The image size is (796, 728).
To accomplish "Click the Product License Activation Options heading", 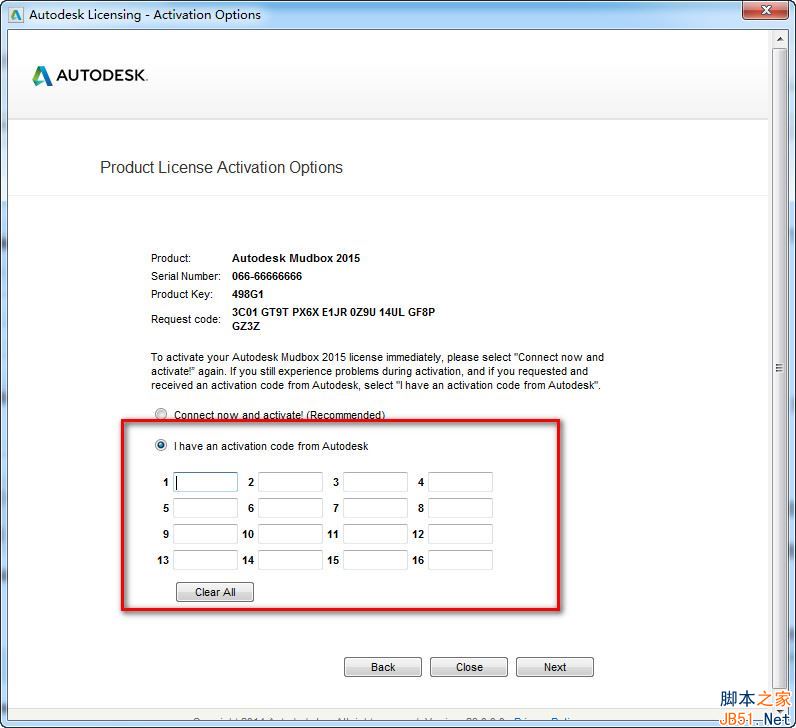I will click(221, 168).
